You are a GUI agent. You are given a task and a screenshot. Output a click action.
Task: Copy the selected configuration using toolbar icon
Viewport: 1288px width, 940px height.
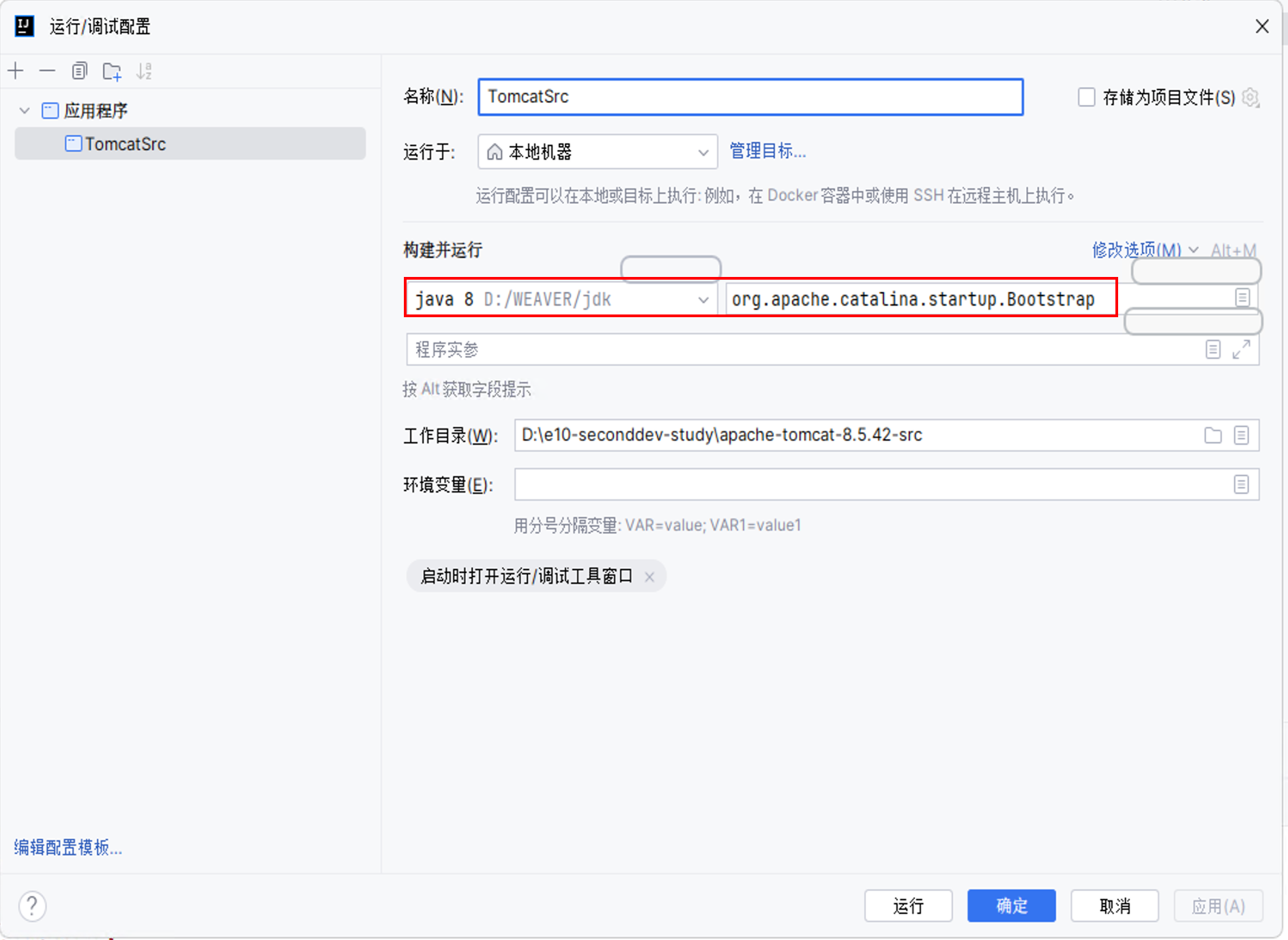(x=80, y=71)
